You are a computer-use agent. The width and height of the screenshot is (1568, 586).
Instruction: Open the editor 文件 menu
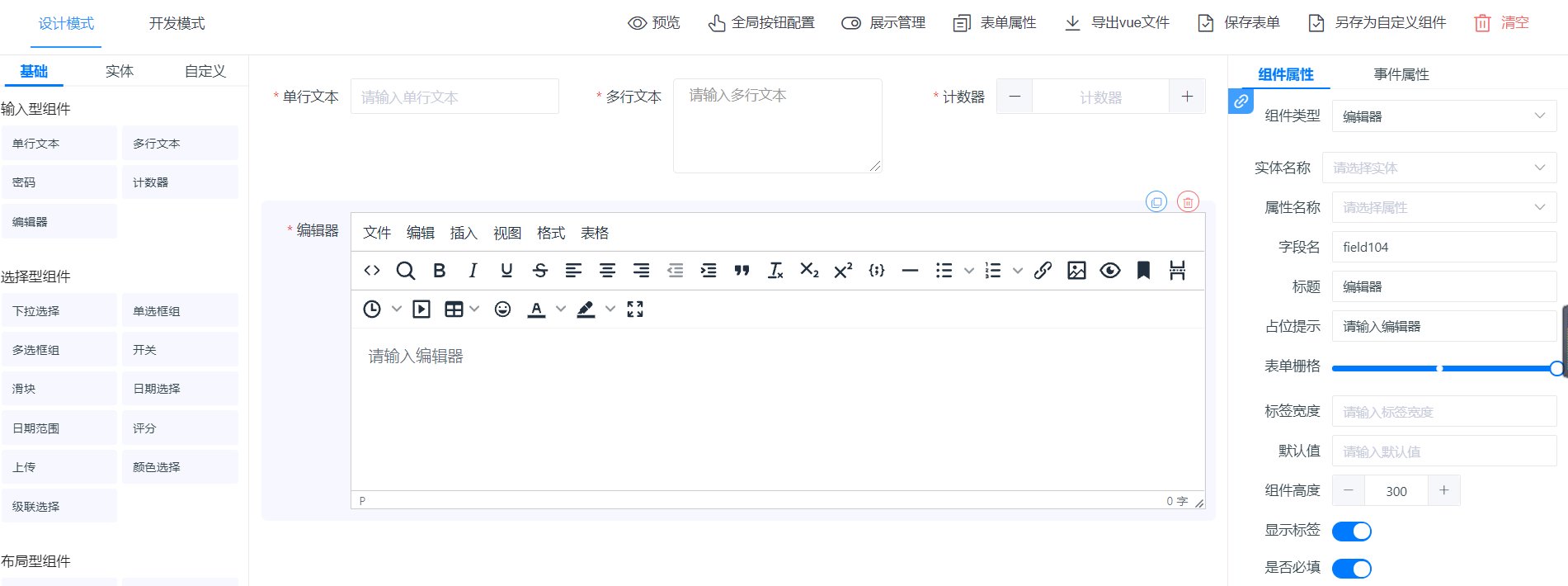[377, 233]
